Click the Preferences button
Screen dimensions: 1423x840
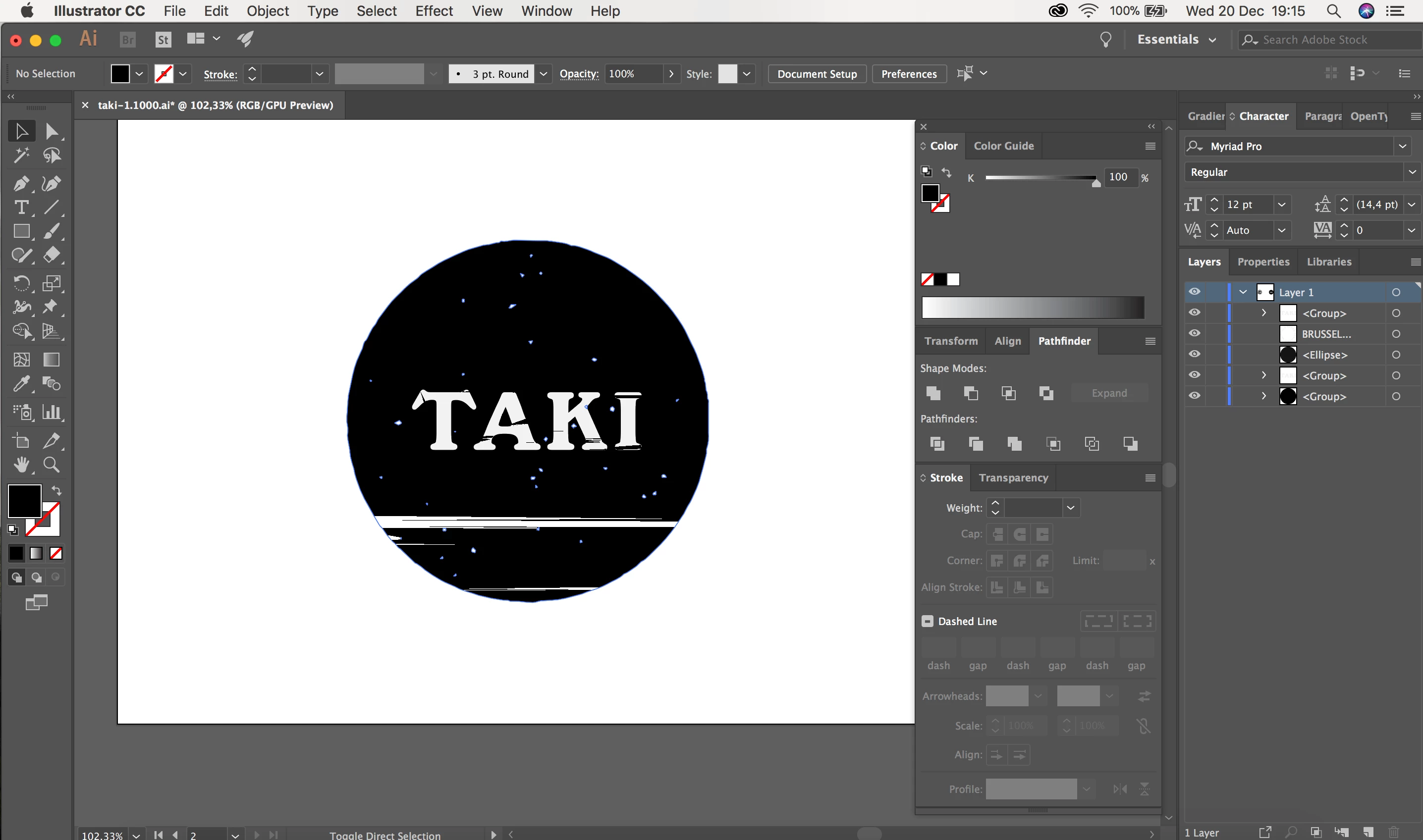pyautogui.click(x=909, y=74)
